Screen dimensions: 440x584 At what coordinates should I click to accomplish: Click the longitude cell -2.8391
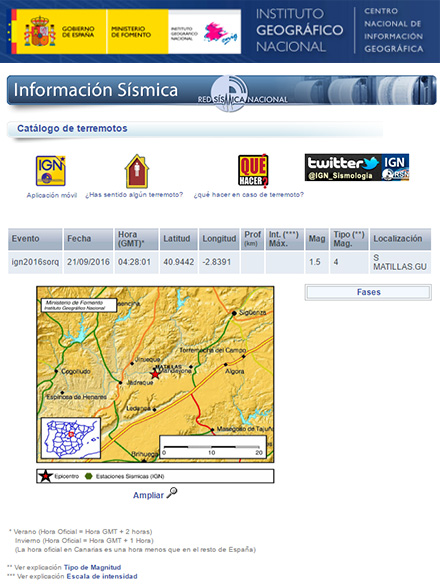219,262
